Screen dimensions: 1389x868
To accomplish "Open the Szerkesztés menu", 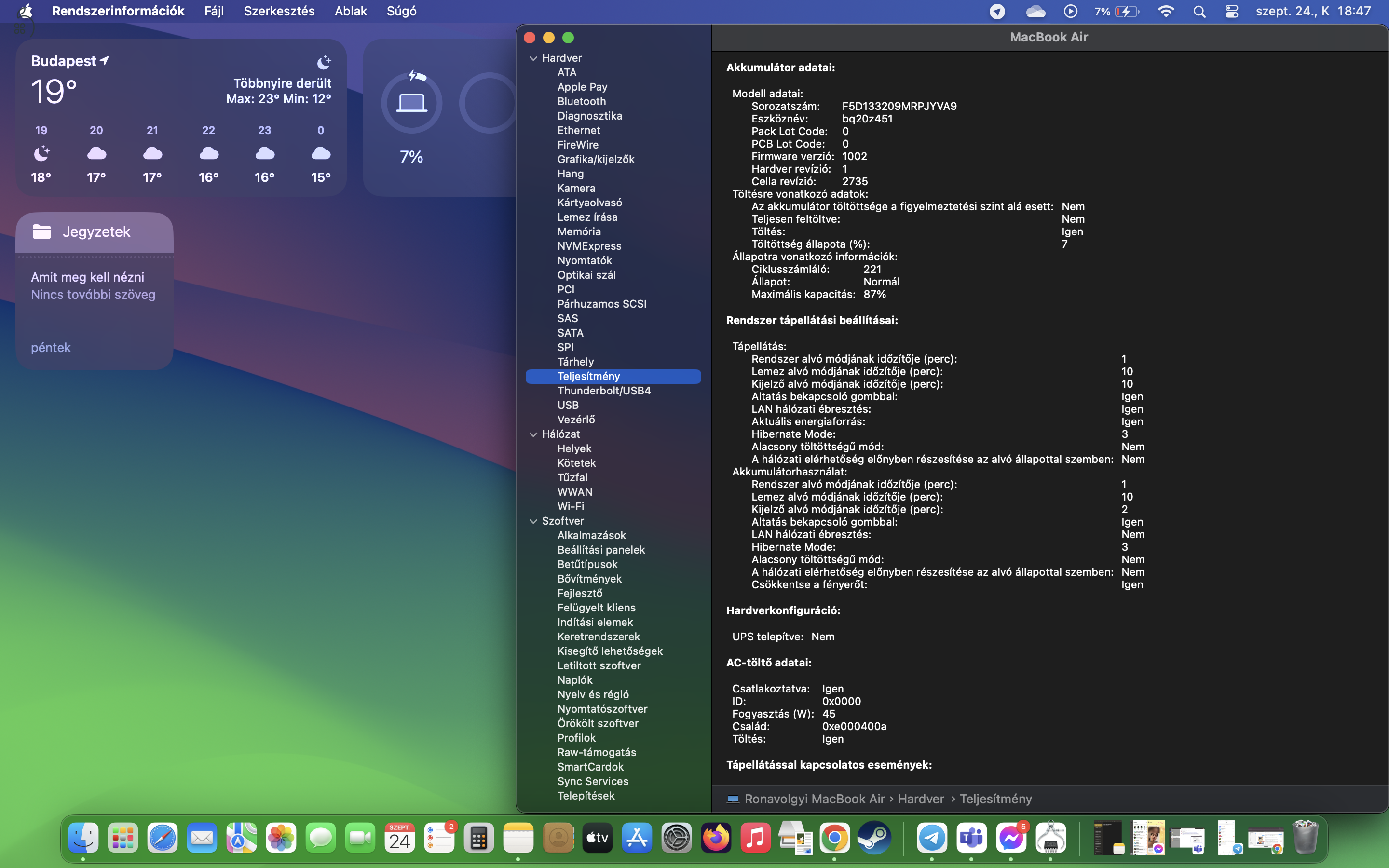I will (x=279, y=11).
